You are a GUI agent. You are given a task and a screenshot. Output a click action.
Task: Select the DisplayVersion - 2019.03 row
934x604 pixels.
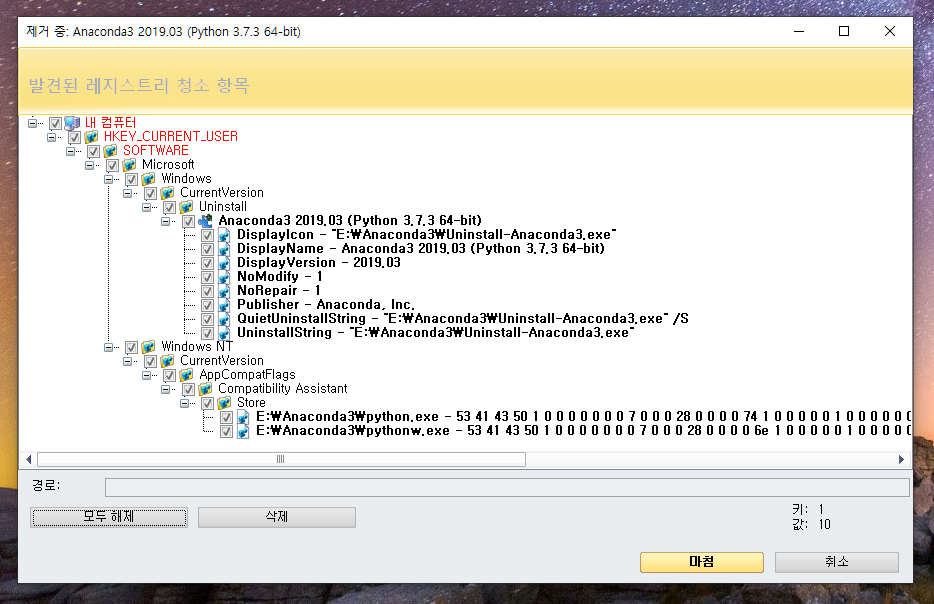(319, 263)
